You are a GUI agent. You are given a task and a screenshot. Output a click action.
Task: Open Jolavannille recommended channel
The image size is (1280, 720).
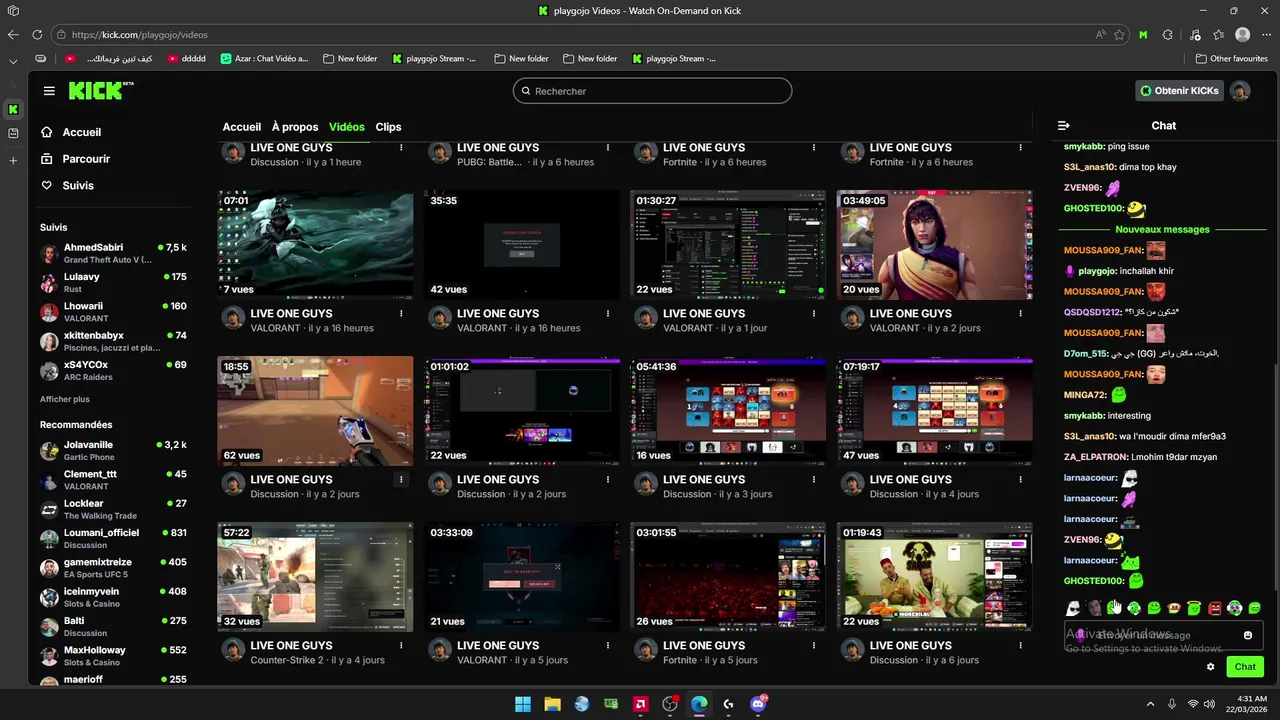[114, 450]
